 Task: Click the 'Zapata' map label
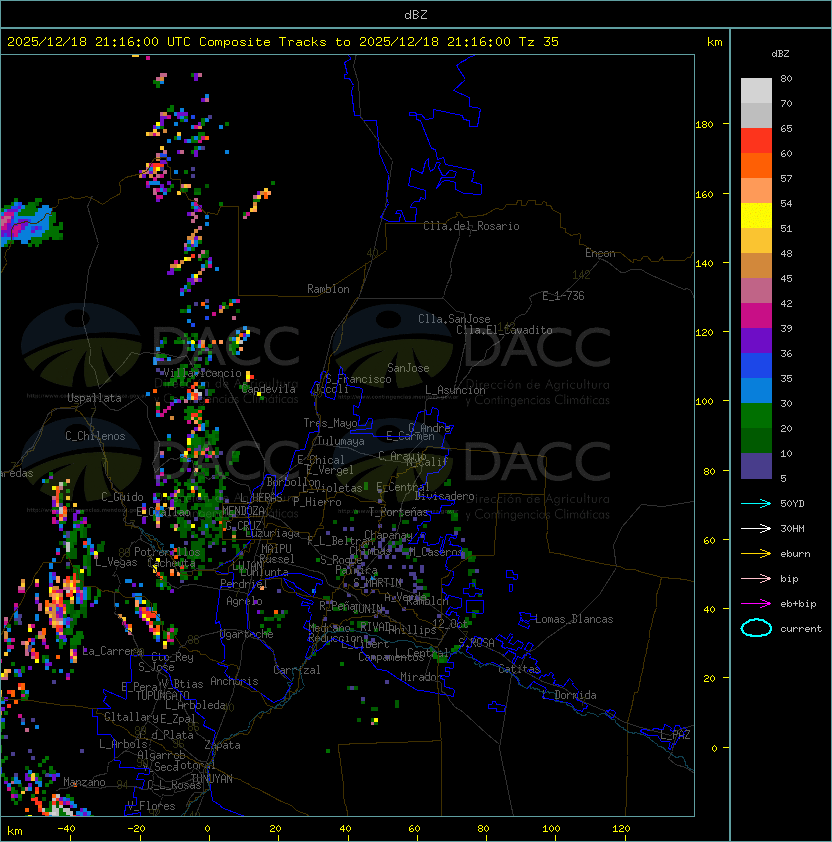tap(222, 745)
